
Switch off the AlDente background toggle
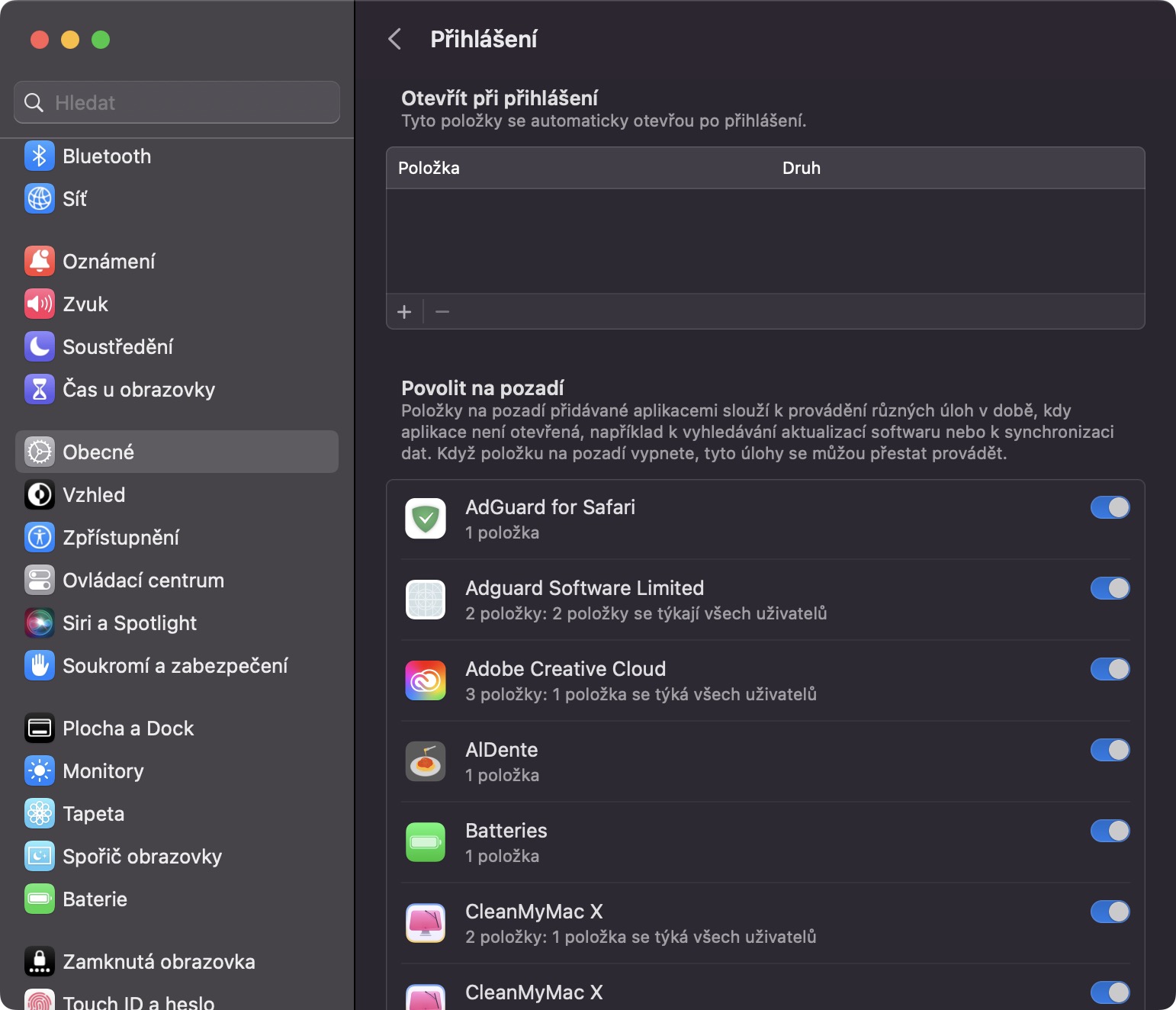pos(1110,750)
